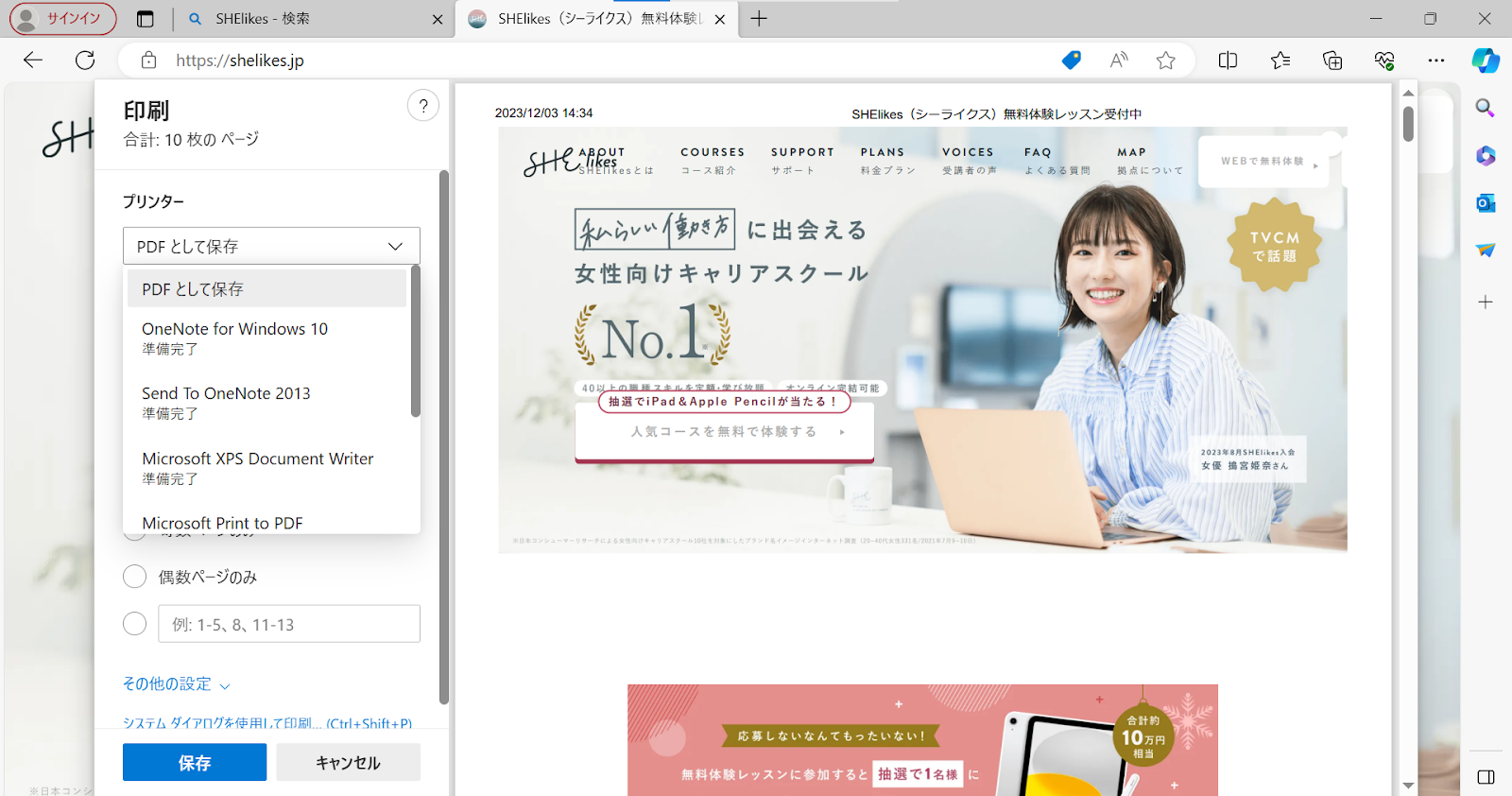
Task: Choose Send To OneNote 2013 printer
Action: point(266,403)
